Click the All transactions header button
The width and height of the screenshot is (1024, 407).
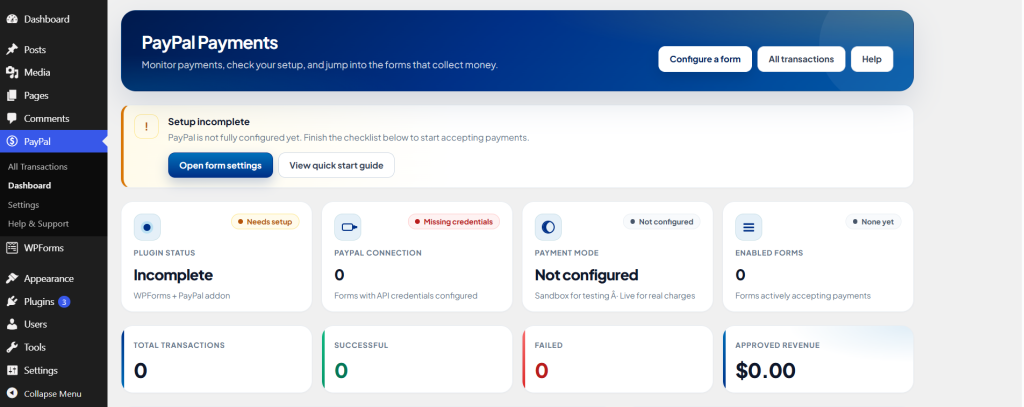[801, 59]
